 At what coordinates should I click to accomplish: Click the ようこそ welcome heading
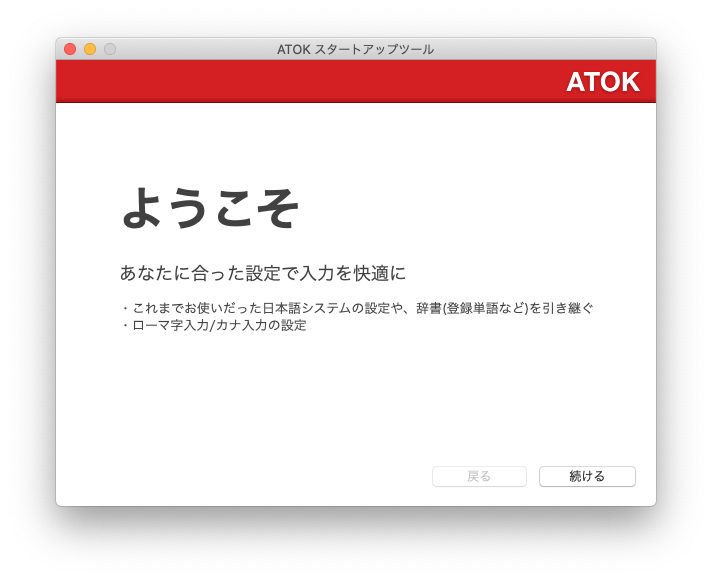tap(210, 208)
